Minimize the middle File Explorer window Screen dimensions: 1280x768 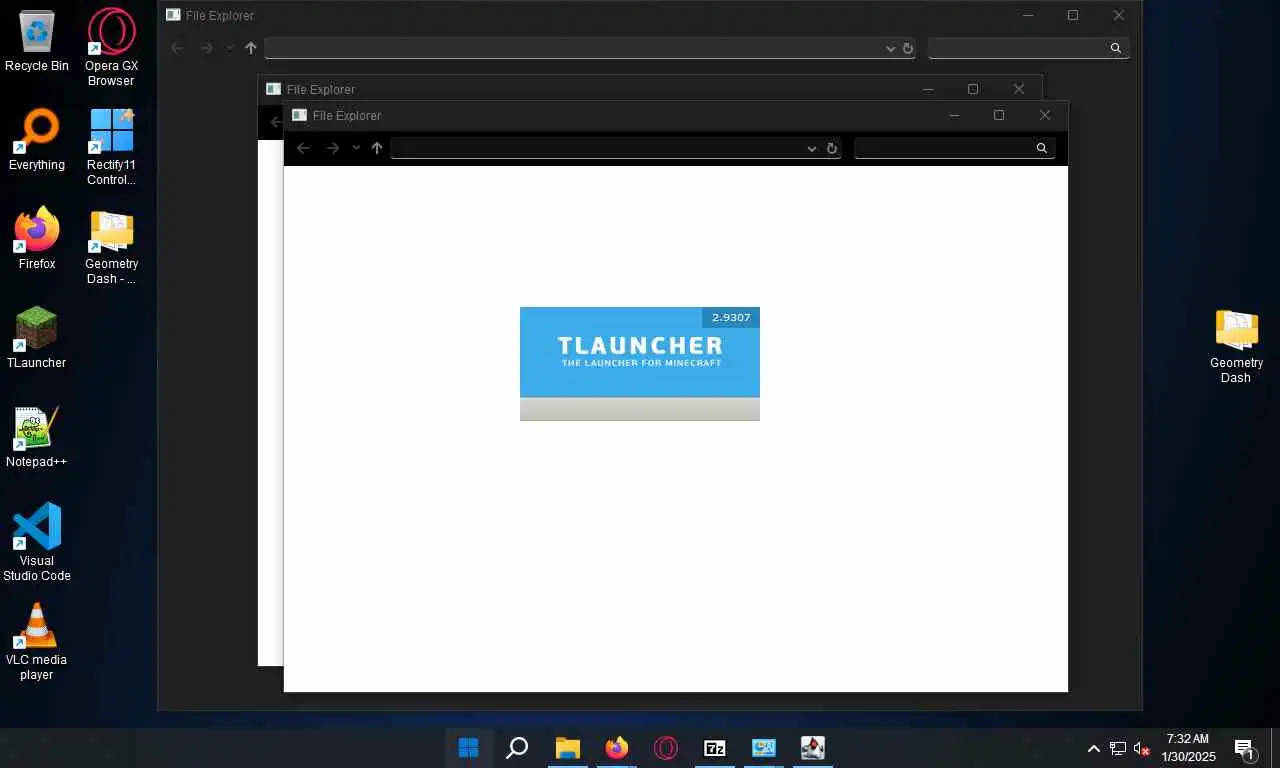(927, 89)
